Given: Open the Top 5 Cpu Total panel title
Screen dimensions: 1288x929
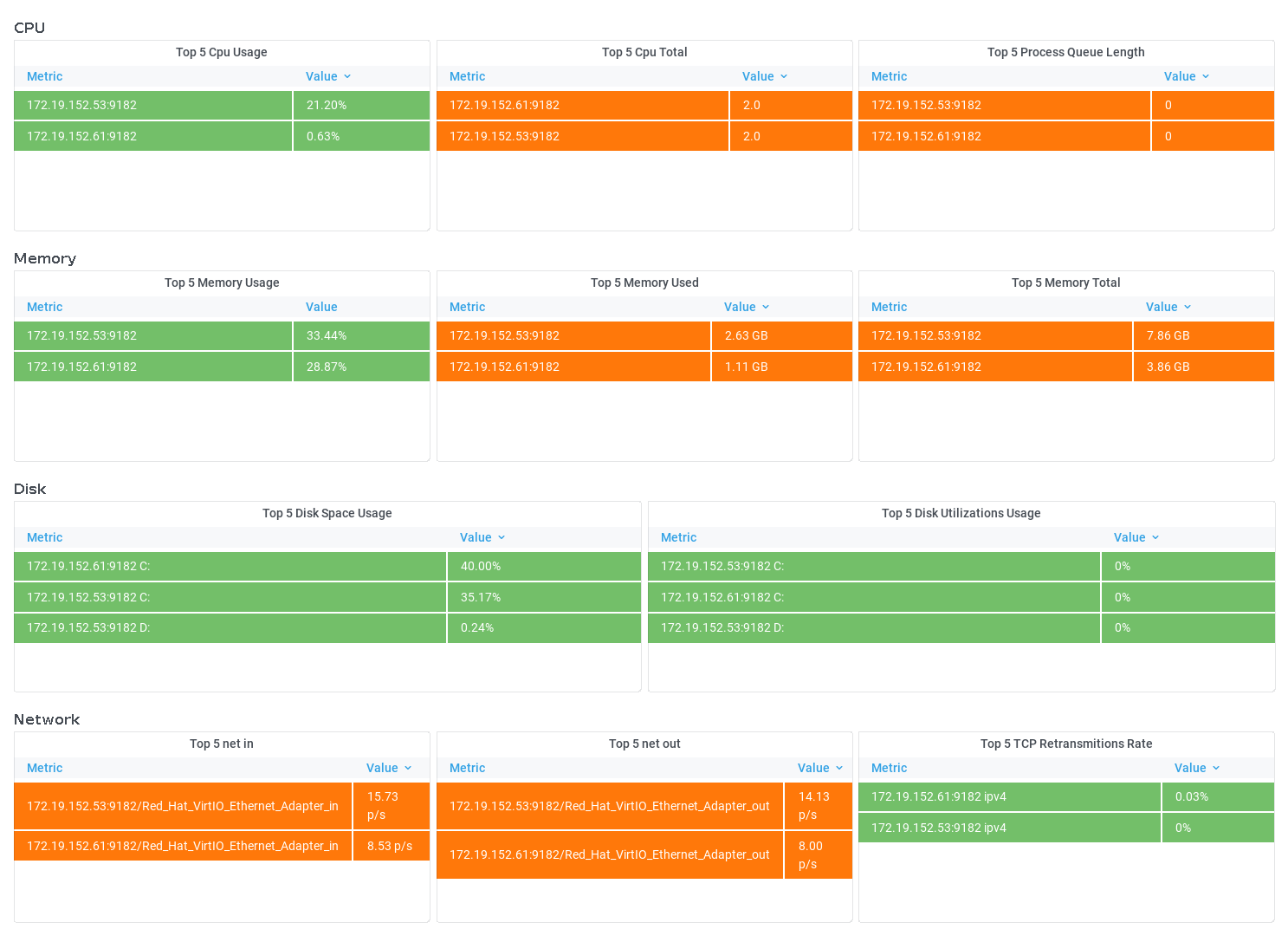Looking at the screenshot, I should pos(644,52).
